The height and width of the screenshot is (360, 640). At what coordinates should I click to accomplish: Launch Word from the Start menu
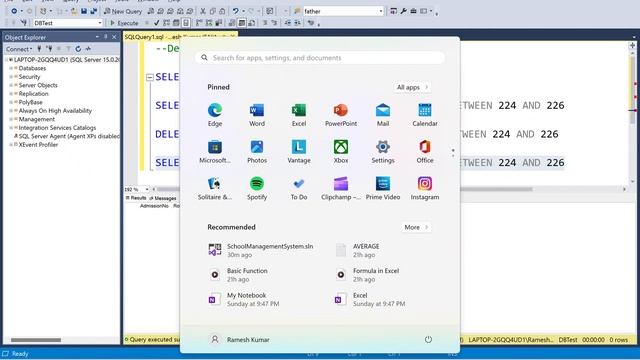click(257, 115)
